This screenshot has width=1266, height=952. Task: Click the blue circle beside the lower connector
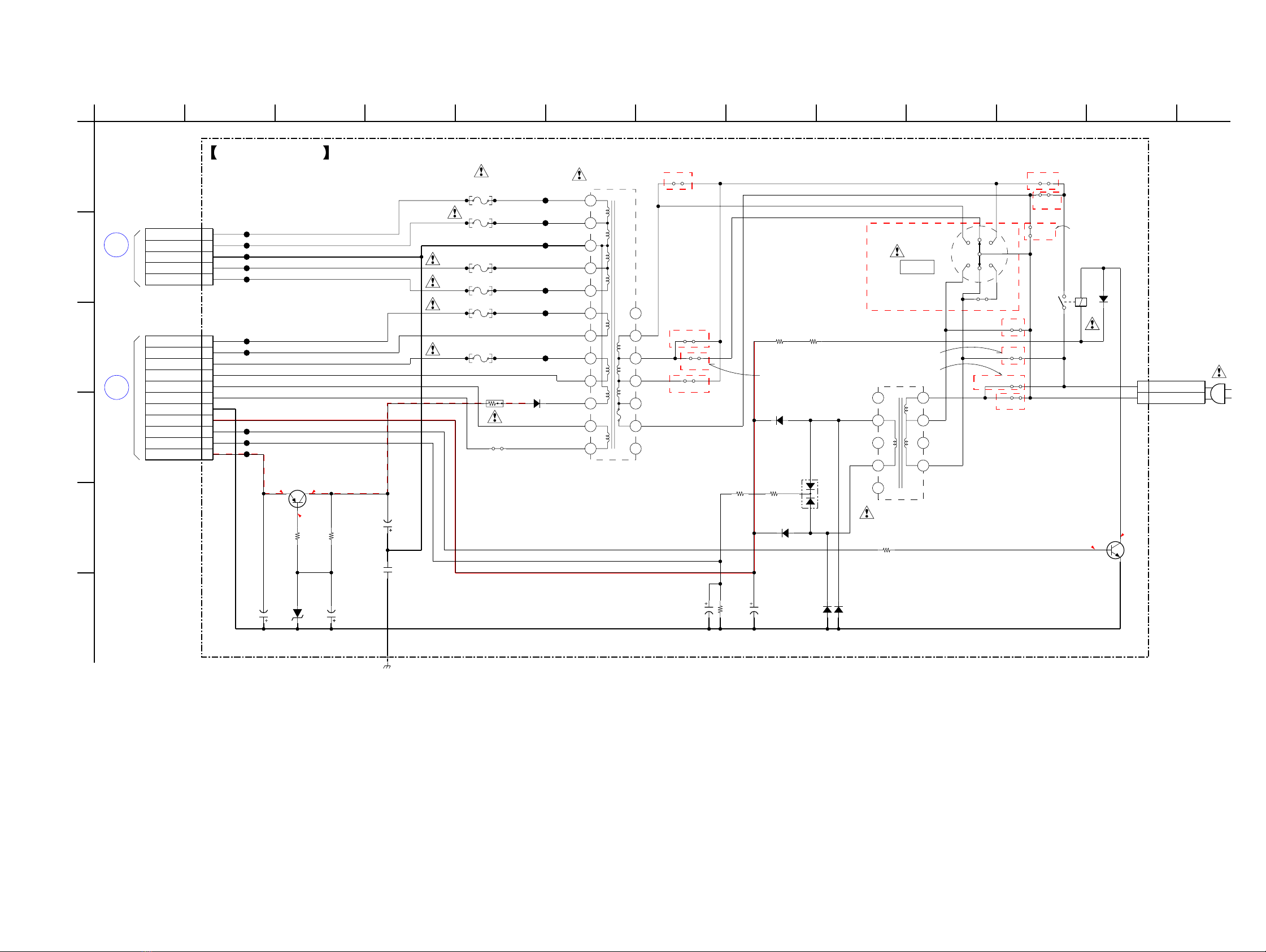(x=116, y=388)
